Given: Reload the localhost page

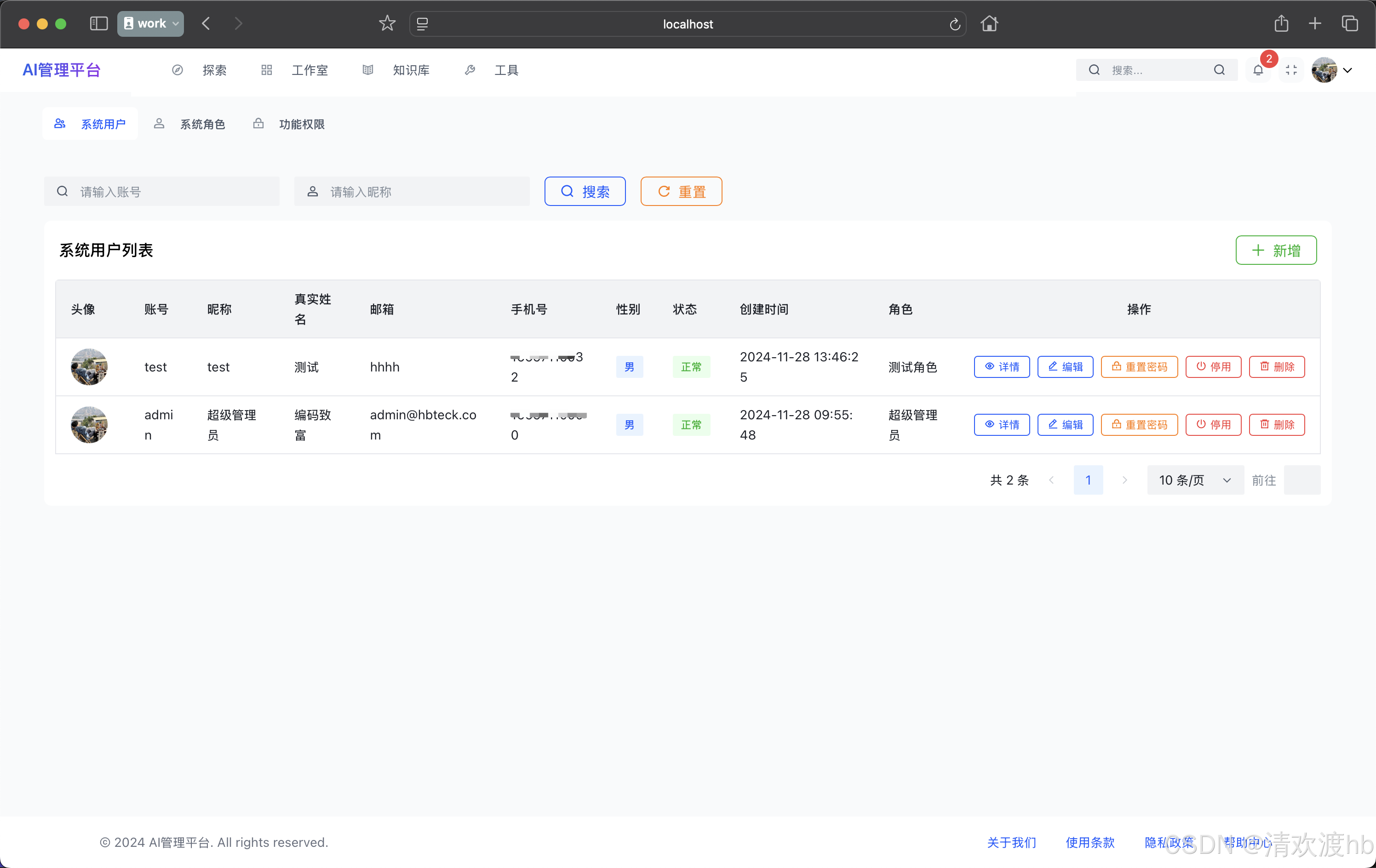Looking at the screenshot, I should tap(954, 24).
